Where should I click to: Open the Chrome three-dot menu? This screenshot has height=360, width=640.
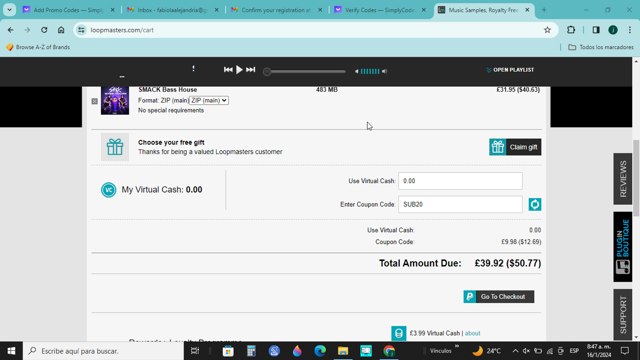point(630,30)
